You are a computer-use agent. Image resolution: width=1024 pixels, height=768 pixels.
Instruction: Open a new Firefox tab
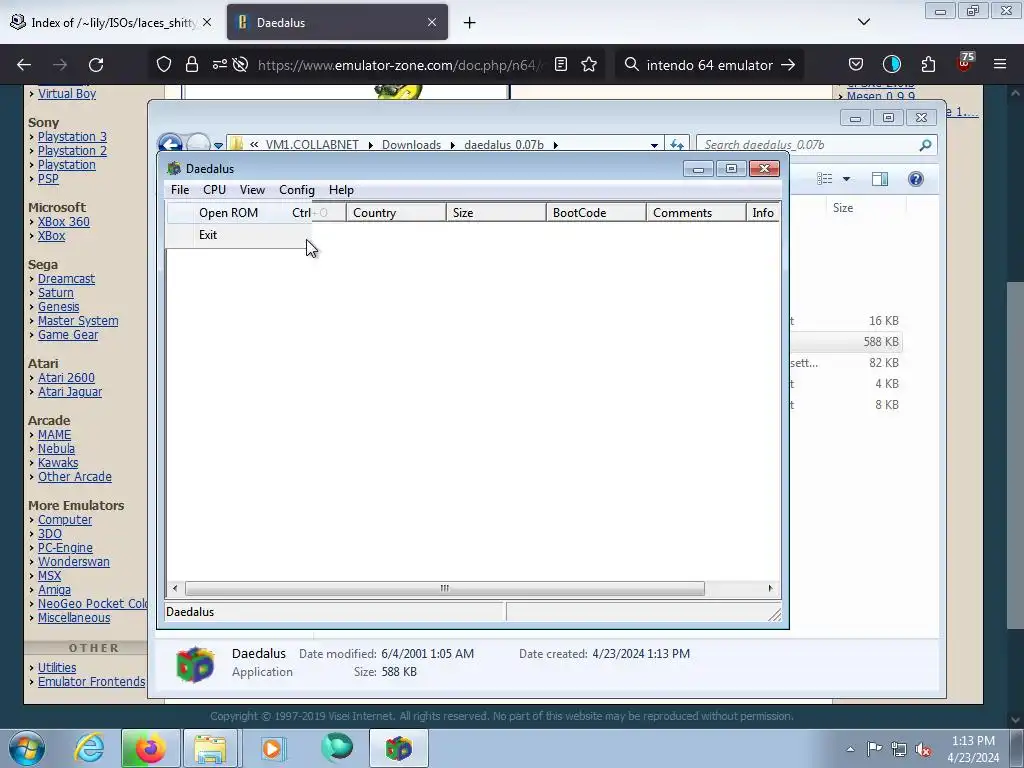click(470, 23)
